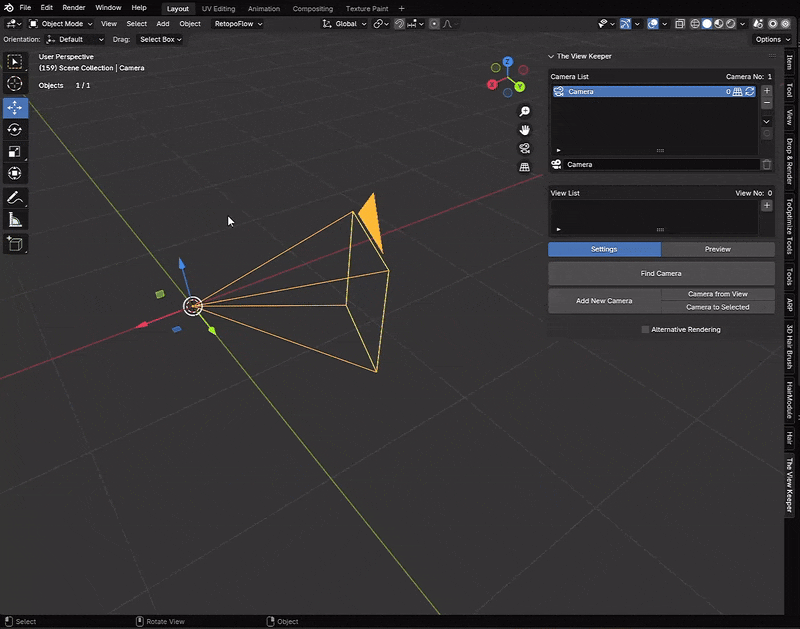Screen dimensions: 800x629
Task: Toggle proportional editing
Action: tap(434, 23)
